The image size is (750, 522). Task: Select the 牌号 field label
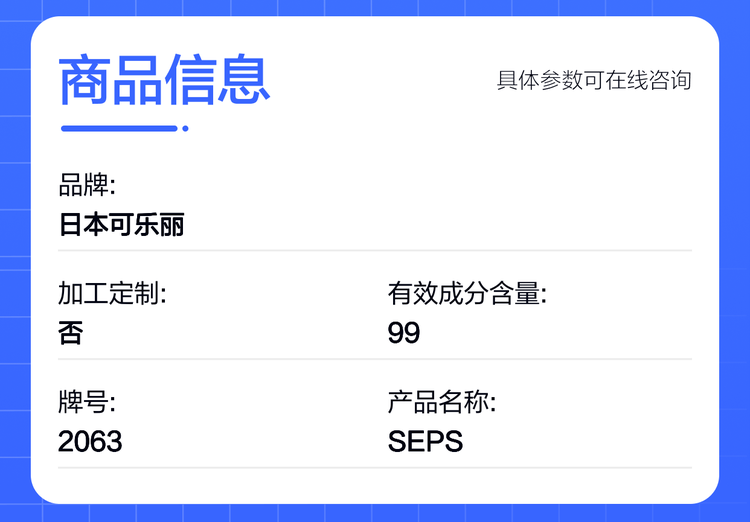(x=87, y=403)
